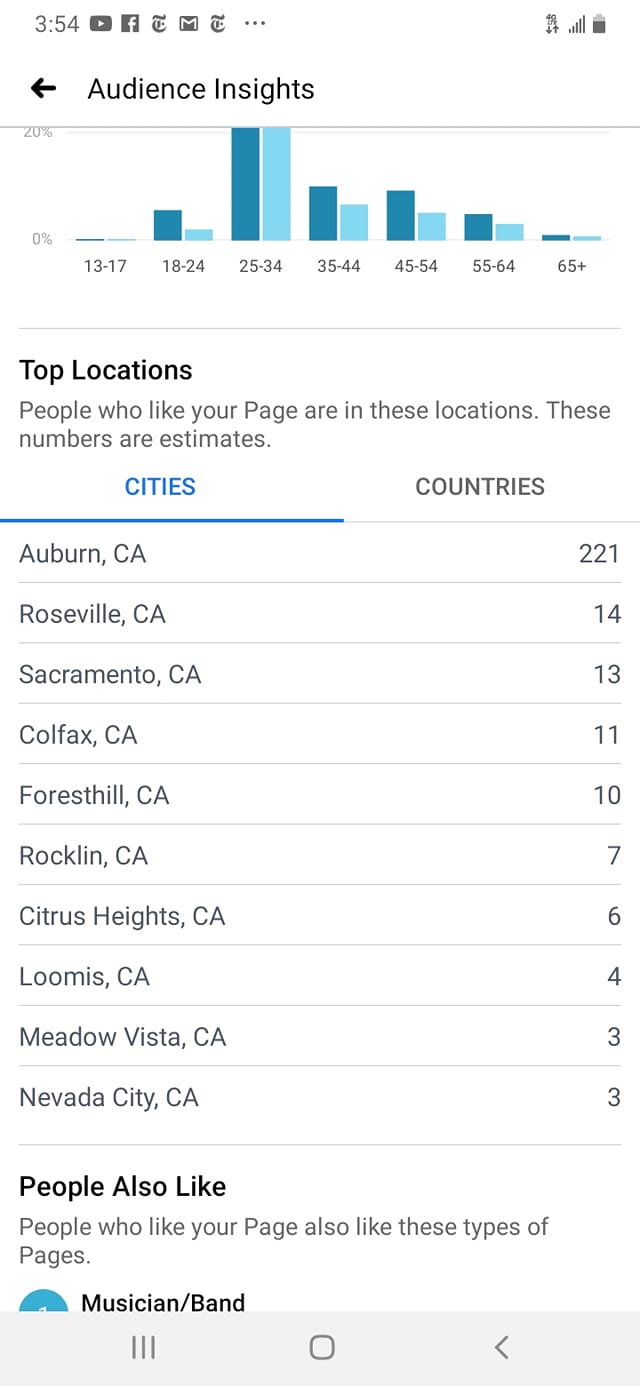Switch to the COUNTRIES tab
The height and width of the screenshot is (1386, 640).
point(480,487)
